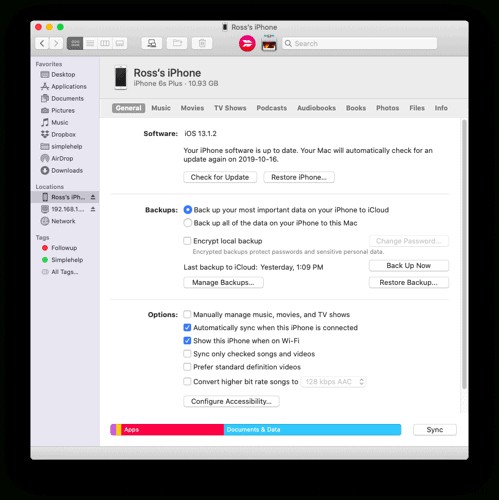Select back up to iCloud radio option

188,210
